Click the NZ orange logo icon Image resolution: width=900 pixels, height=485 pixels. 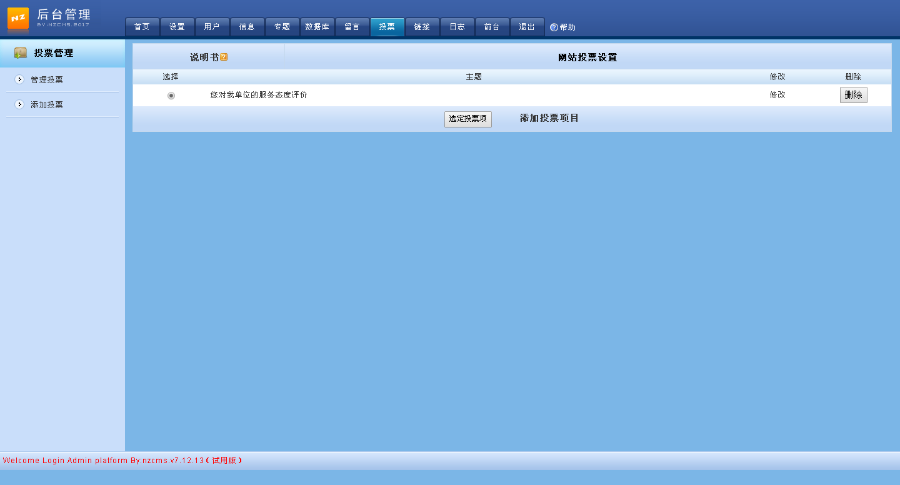tap(18, 18)
